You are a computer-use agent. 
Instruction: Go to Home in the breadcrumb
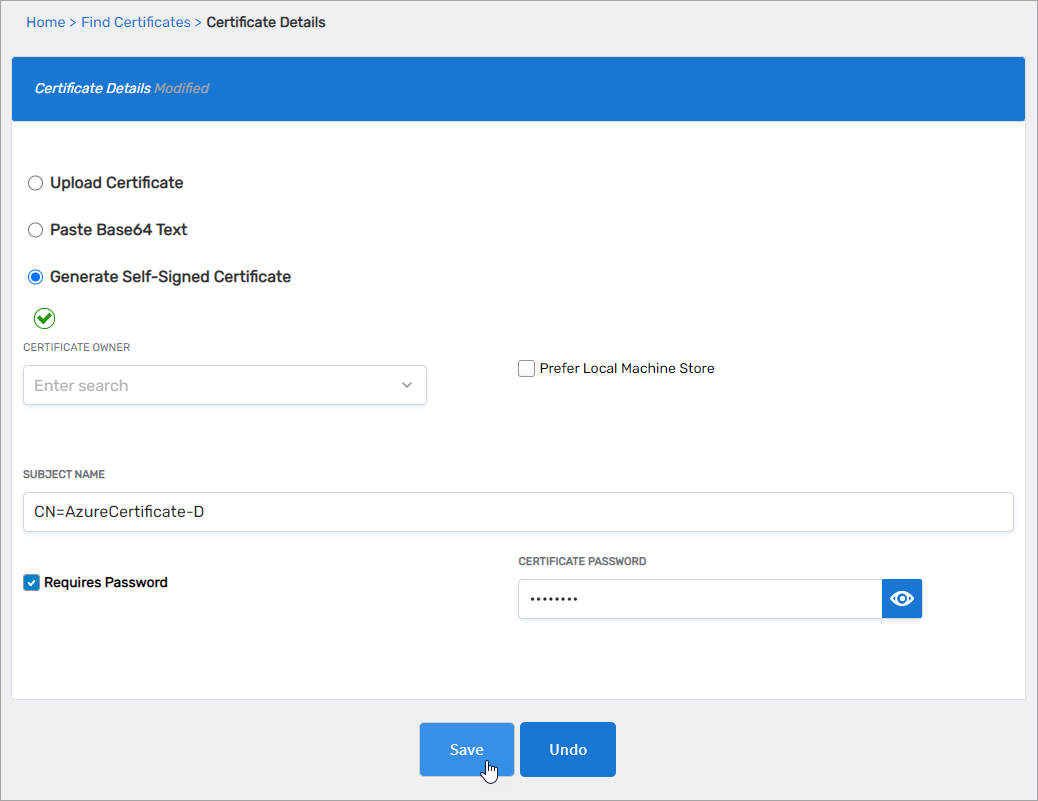point(45,22)
